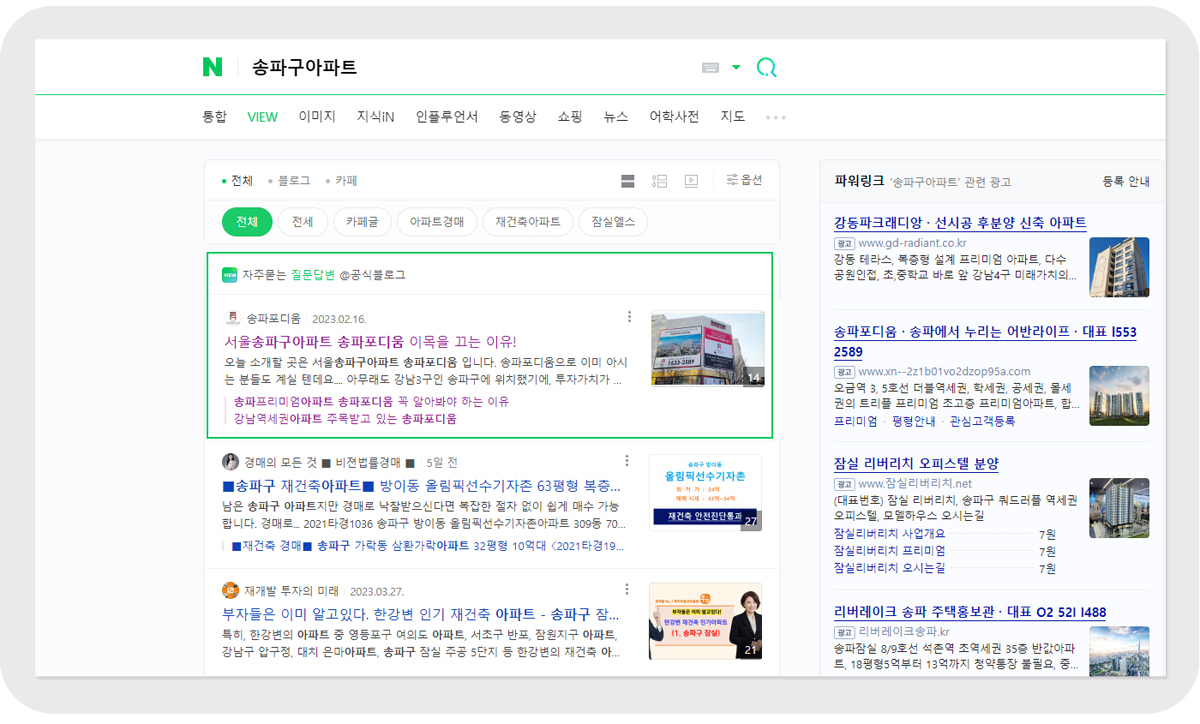
Task: Open the 뉴스 tab
Action: 616,117
